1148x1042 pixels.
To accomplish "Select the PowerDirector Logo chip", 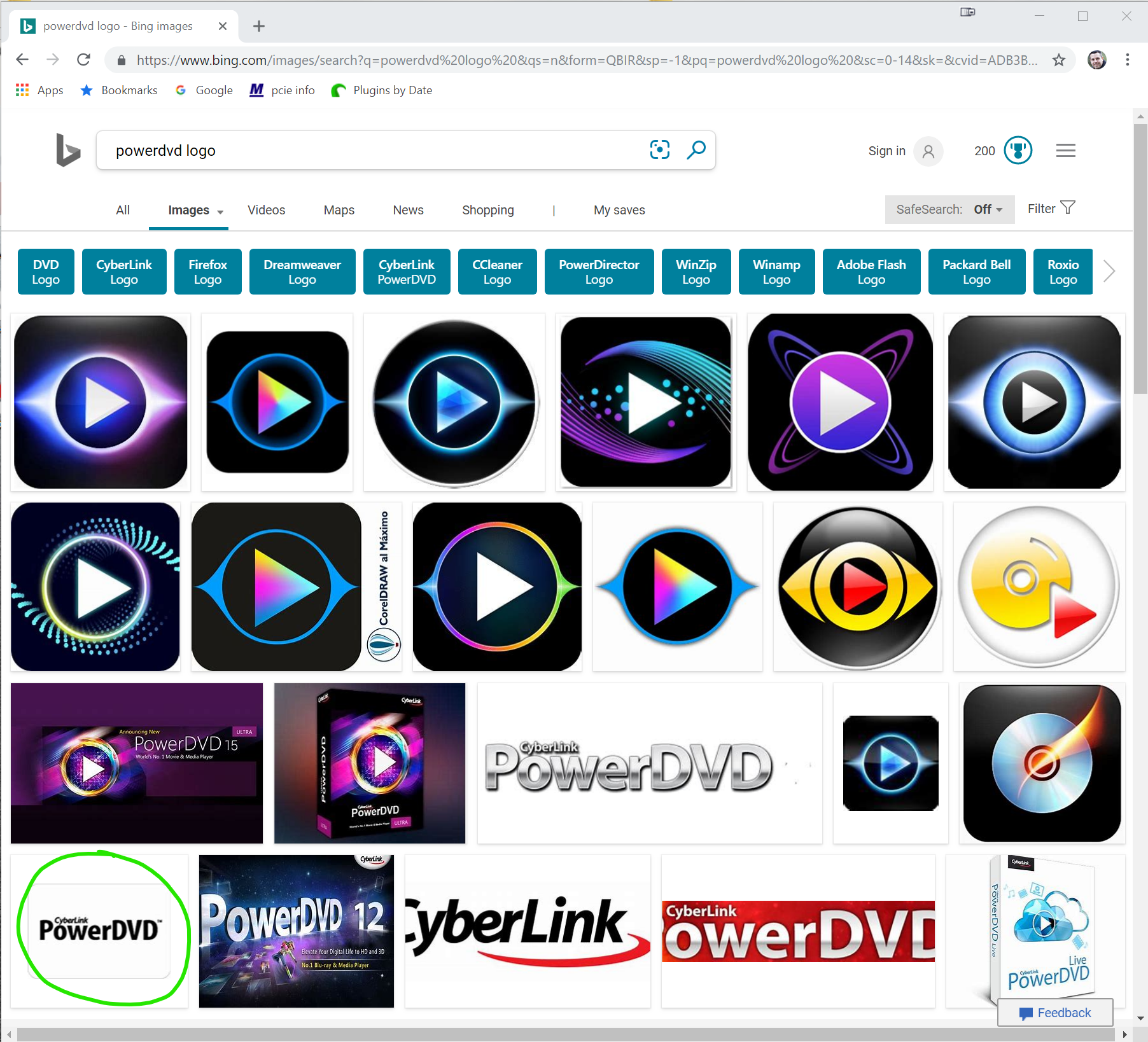I will 599,272.
